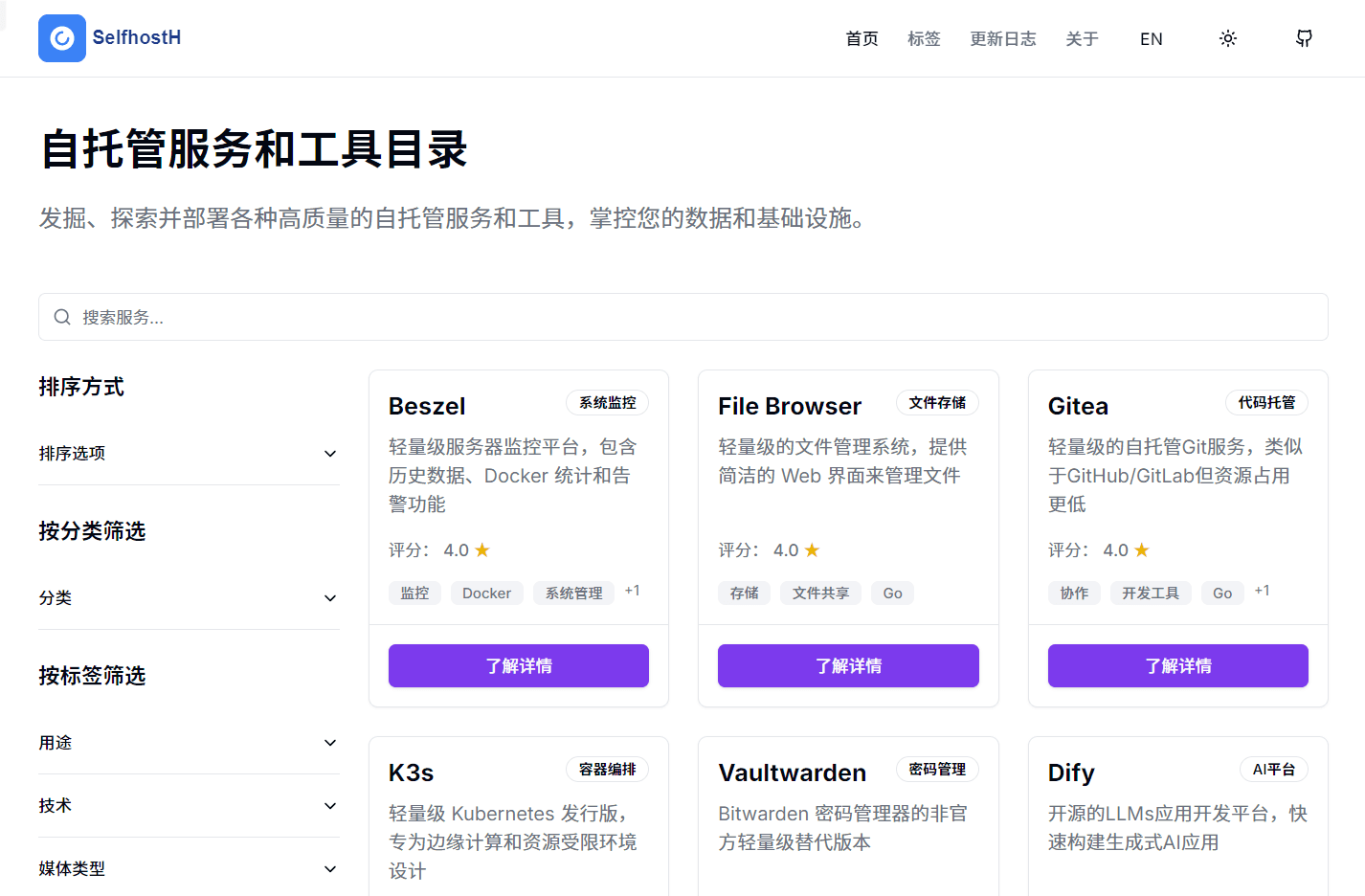This screenshot has height=896, width=1365.
Task: Click the 自托管服务和工具目录 heading
Action: (x=254, y=150)
